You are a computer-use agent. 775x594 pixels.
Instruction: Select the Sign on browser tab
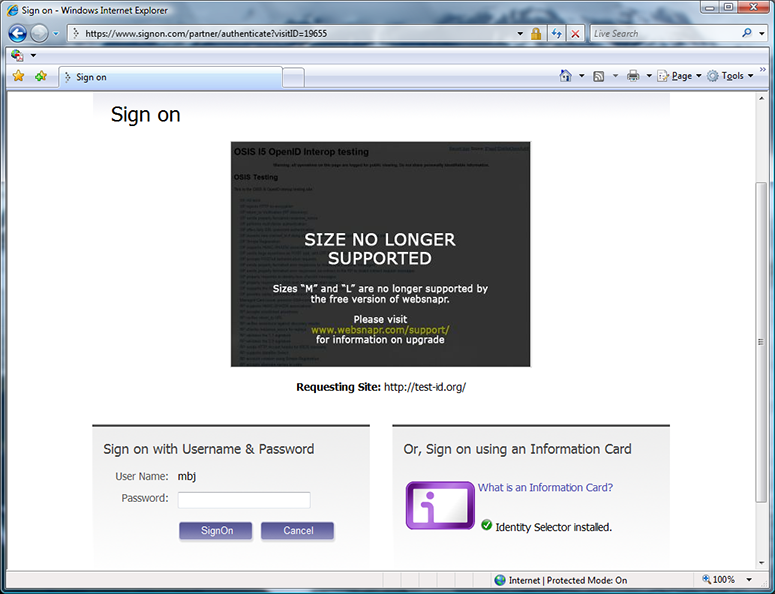pyautogui.click(x=170, y=77)
